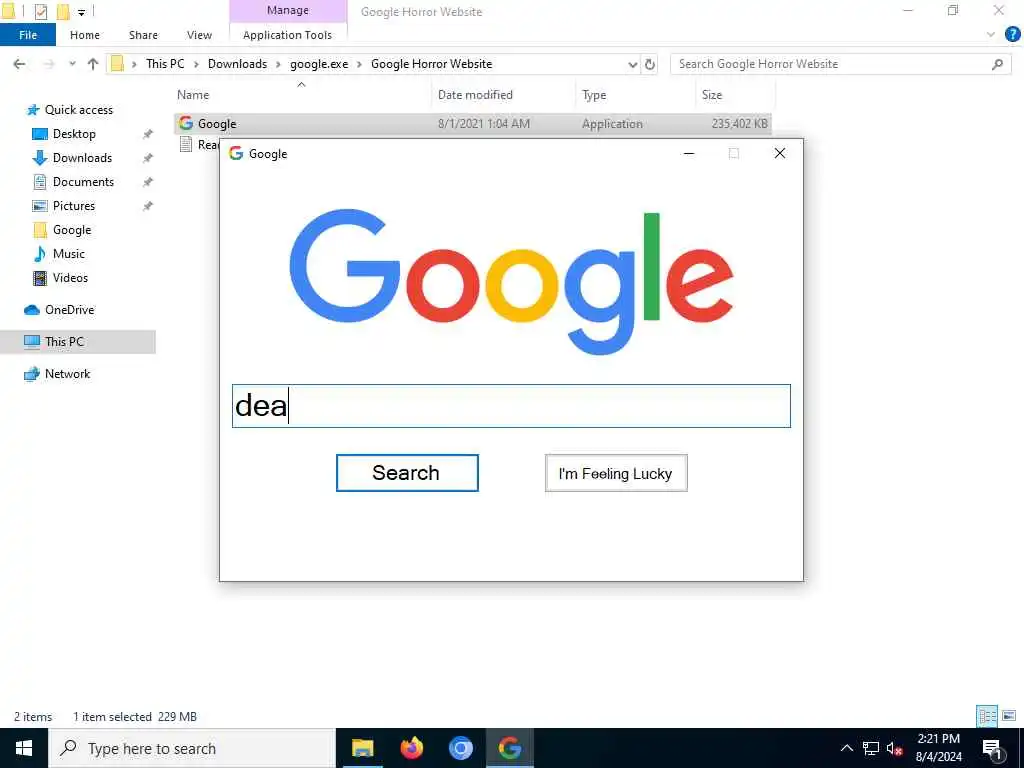Show hidden system tray icons
Screen dimensions: 1024x768
pos(846,748)
